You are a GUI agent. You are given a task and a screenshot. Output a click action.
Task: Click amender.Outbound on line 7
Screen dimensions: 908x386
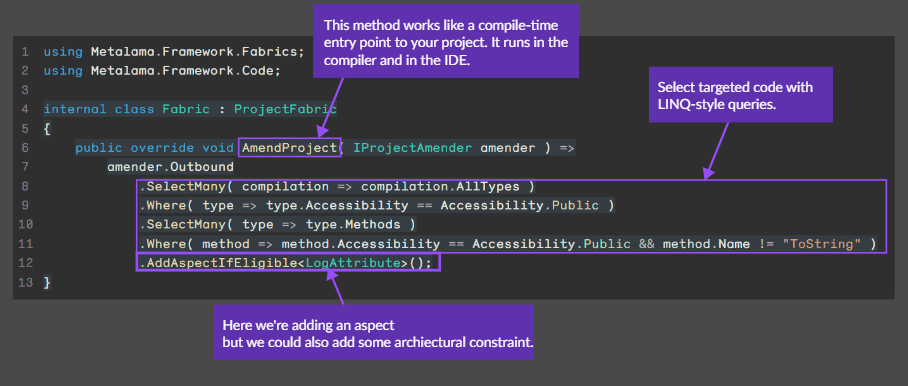(x=170, y=167)
